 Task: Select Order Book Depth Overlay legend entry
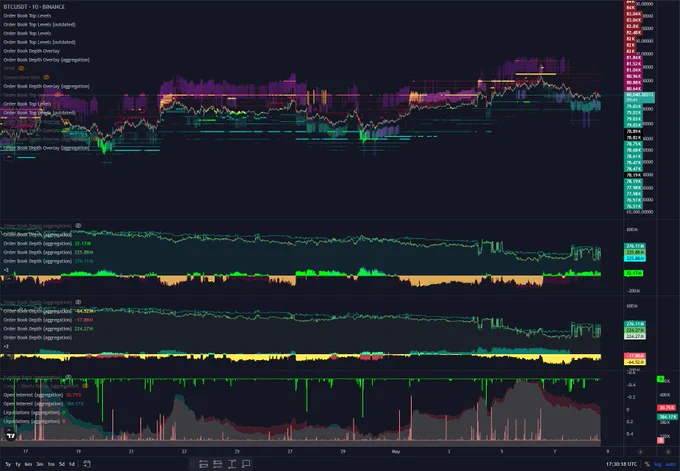point(32,51)
